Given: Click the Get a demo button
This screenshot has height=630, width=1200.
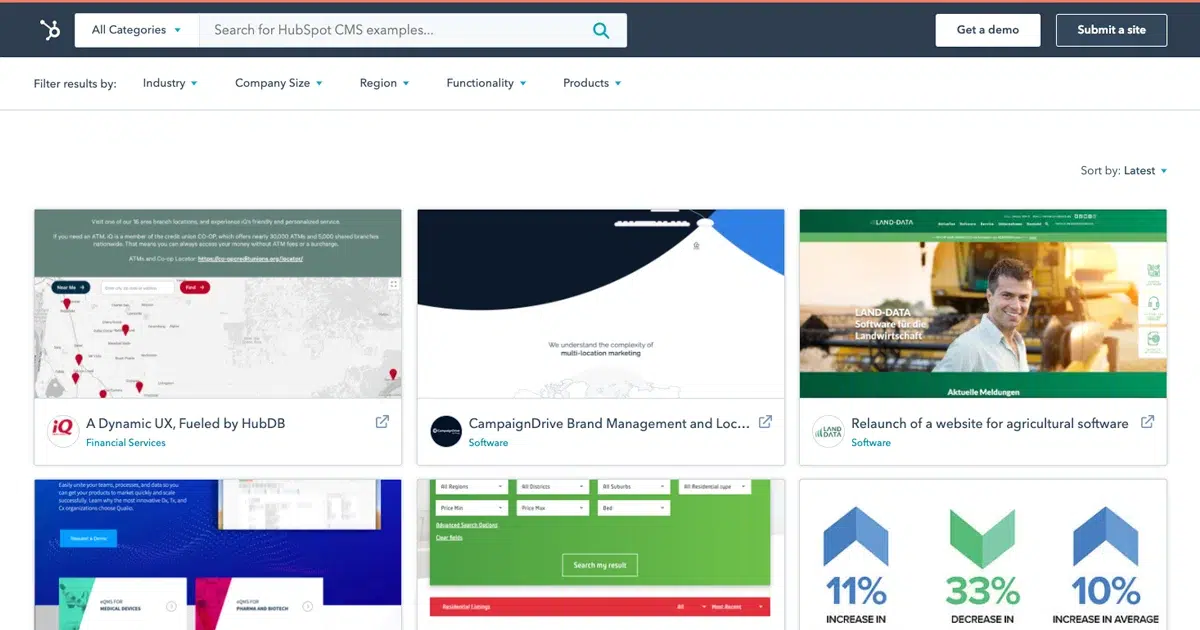Looking at the screenshot, I should pyautogui.click(x=988, y=30).
